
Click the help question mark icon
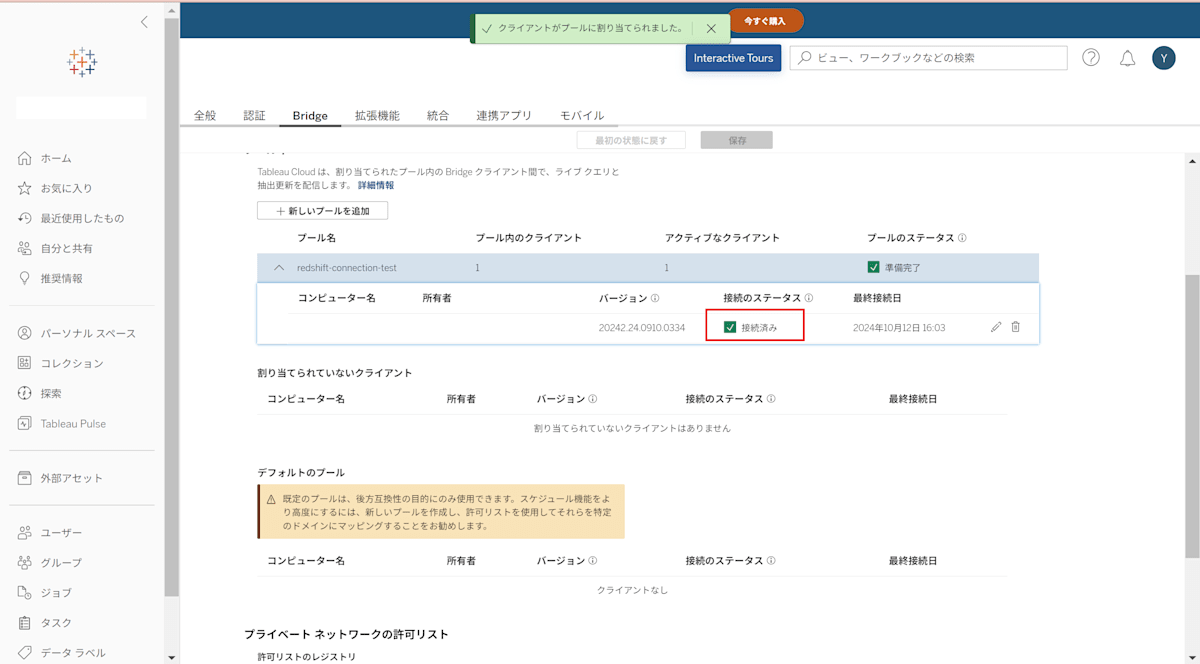pyautogui.click(x=1091, y=58)
